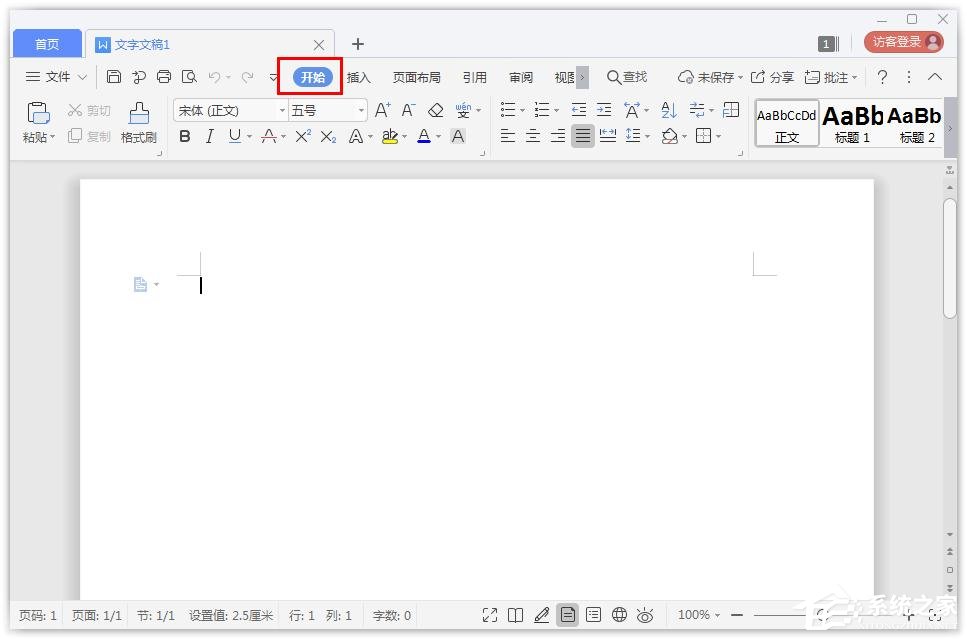Switch to the 插入 ribbon tab

(x=358, y=76)
